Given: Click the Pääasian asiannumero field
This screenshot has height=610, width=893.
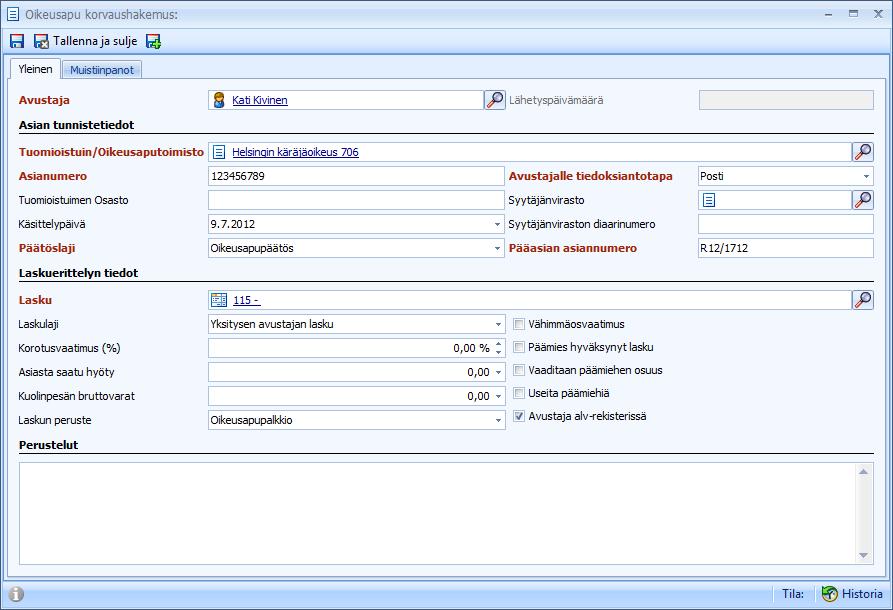Looking at the screenshot, I should pyautogui.click(x=786, y=248).
